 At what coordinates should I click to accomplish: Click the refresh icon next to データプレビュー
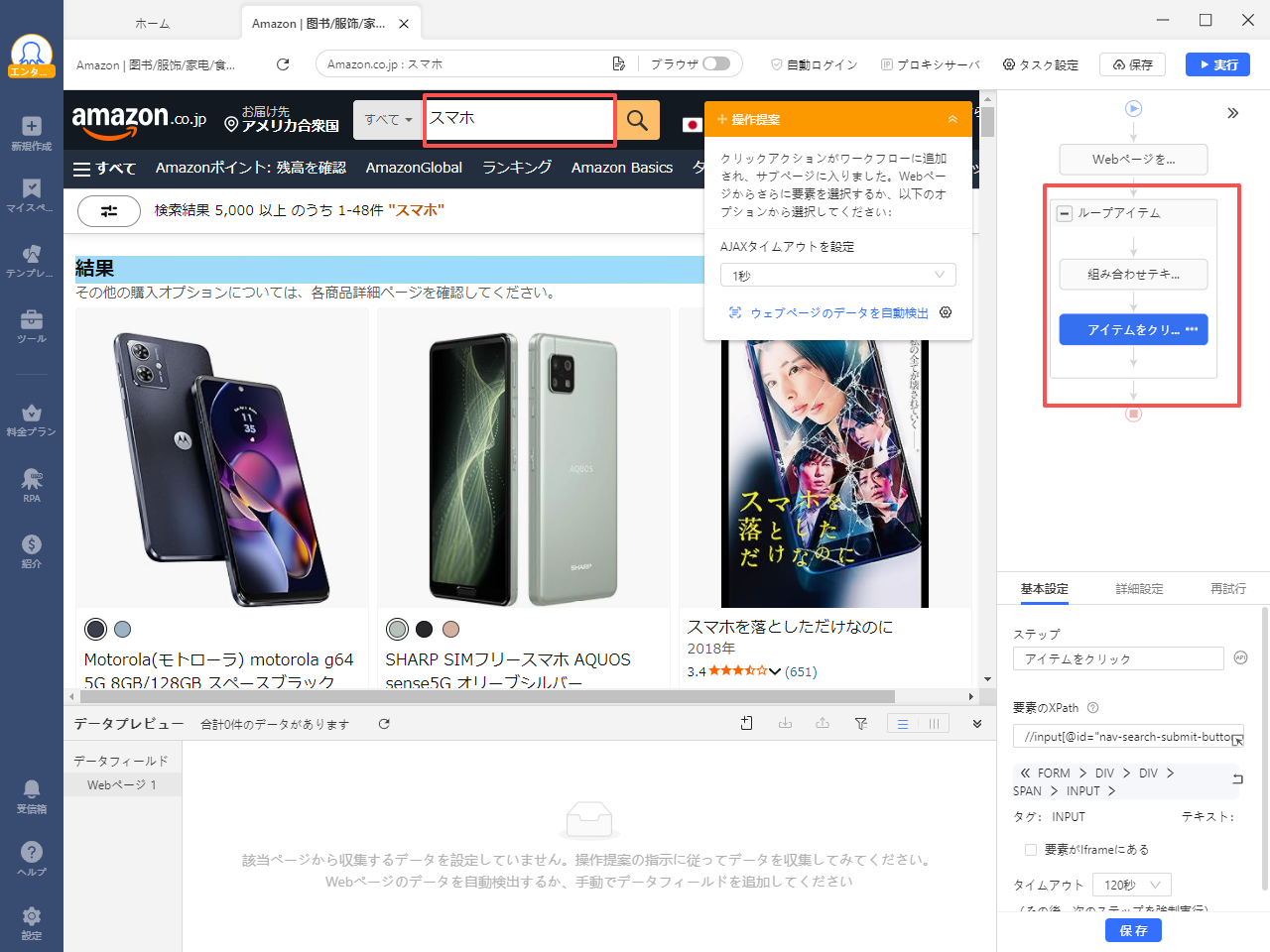coord(384,724)
